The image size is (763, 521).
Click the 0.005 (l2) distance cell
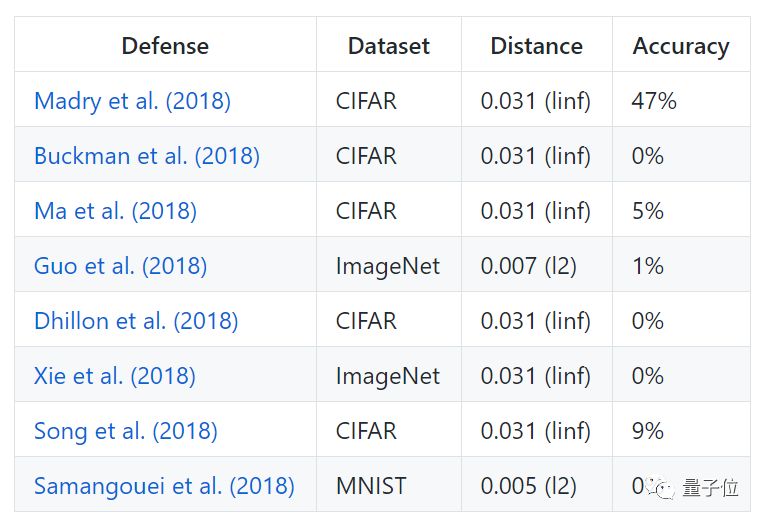[529, 486]
